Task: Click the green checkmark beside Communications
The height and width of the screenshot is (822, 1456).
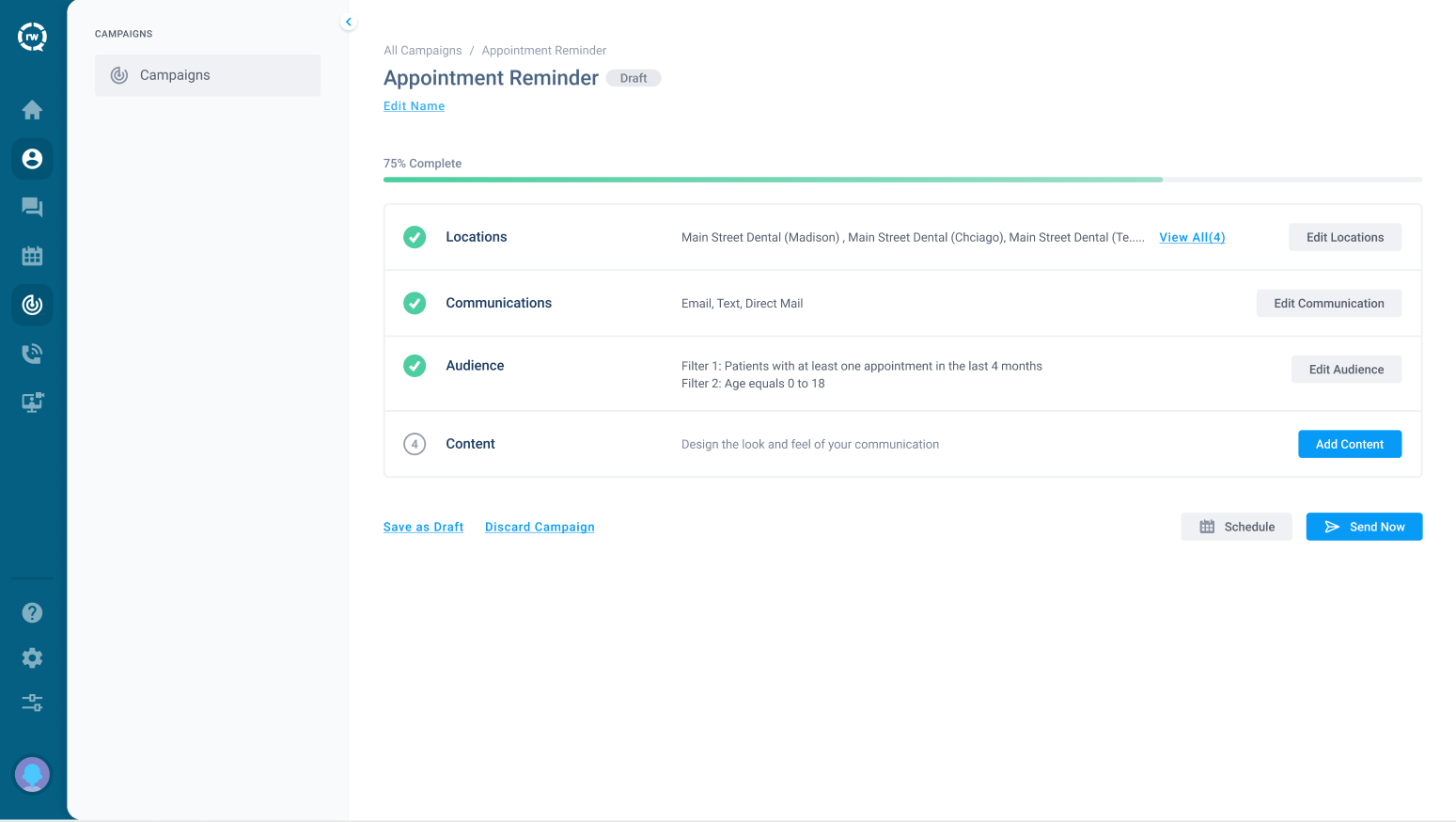Action: point(415,303)
